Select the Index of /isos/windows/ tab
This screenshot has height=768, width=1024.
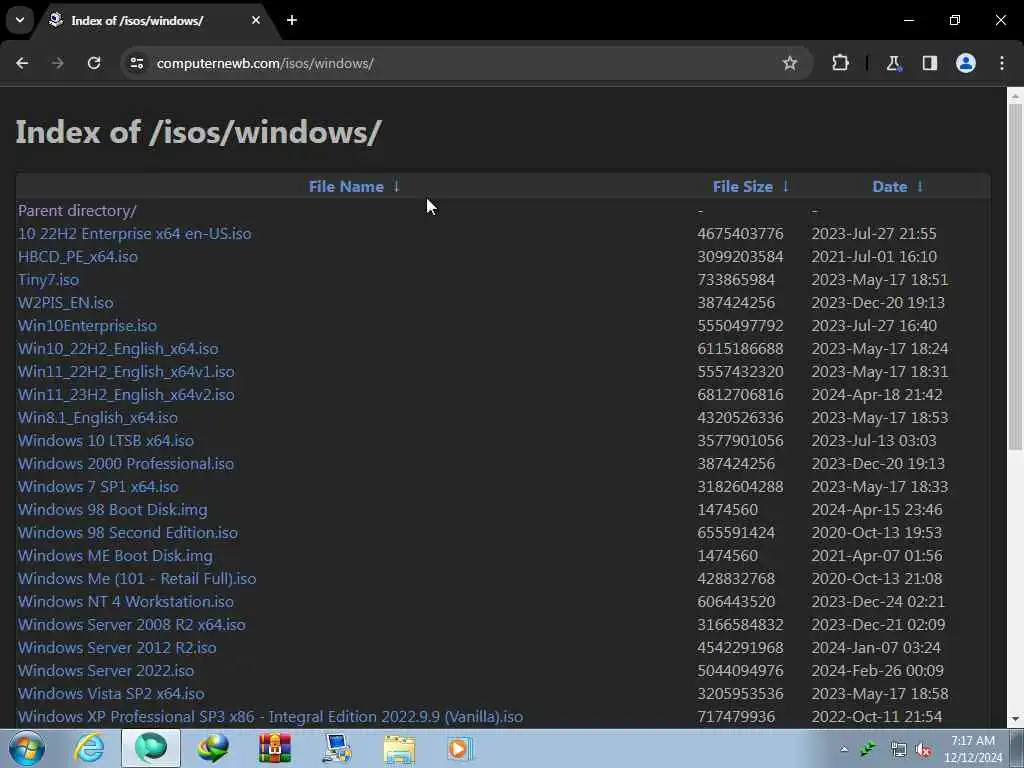(155, 21)
